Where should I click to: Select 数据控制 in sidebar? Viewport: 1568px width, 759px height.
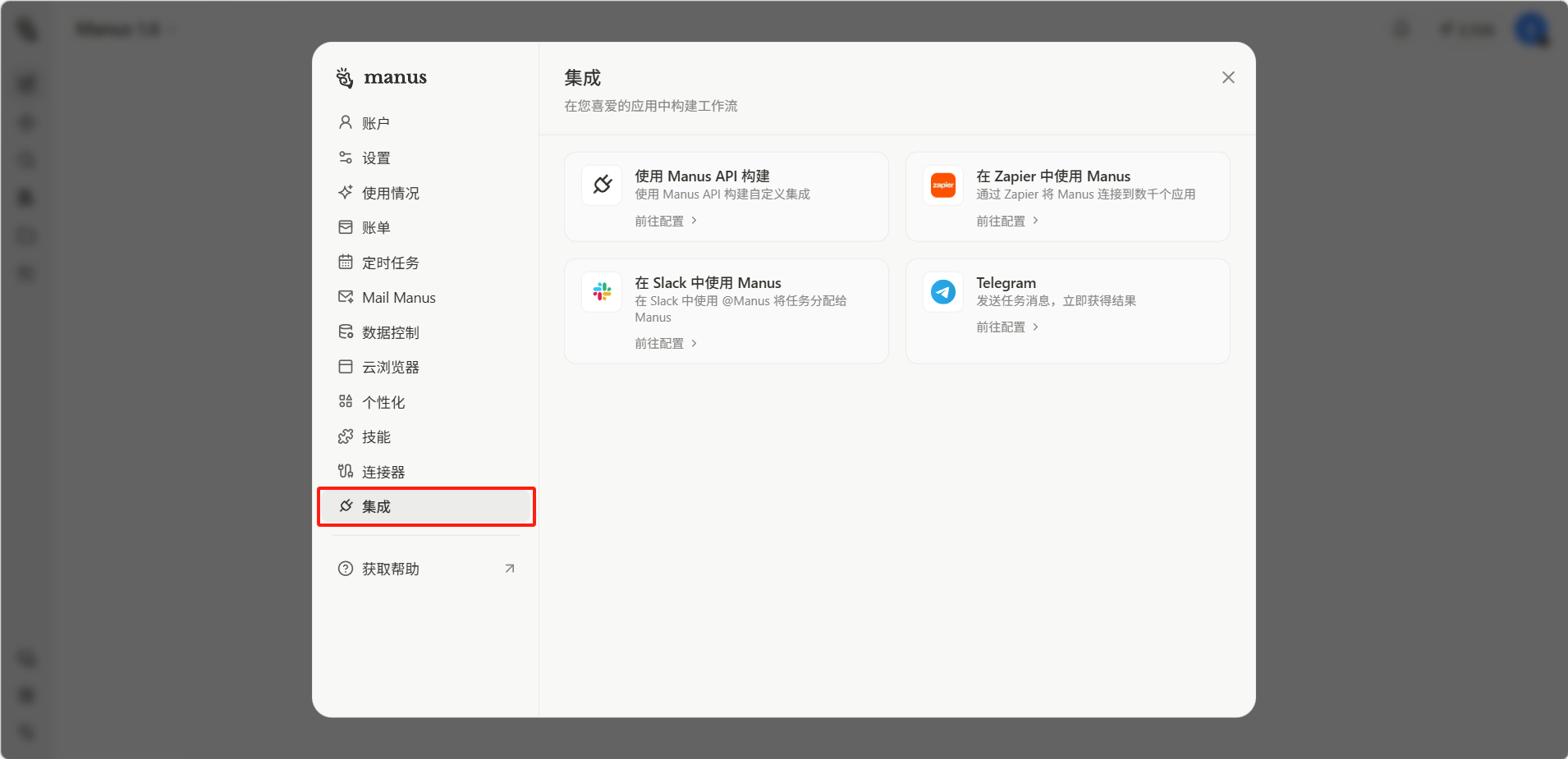coord(391,332)
